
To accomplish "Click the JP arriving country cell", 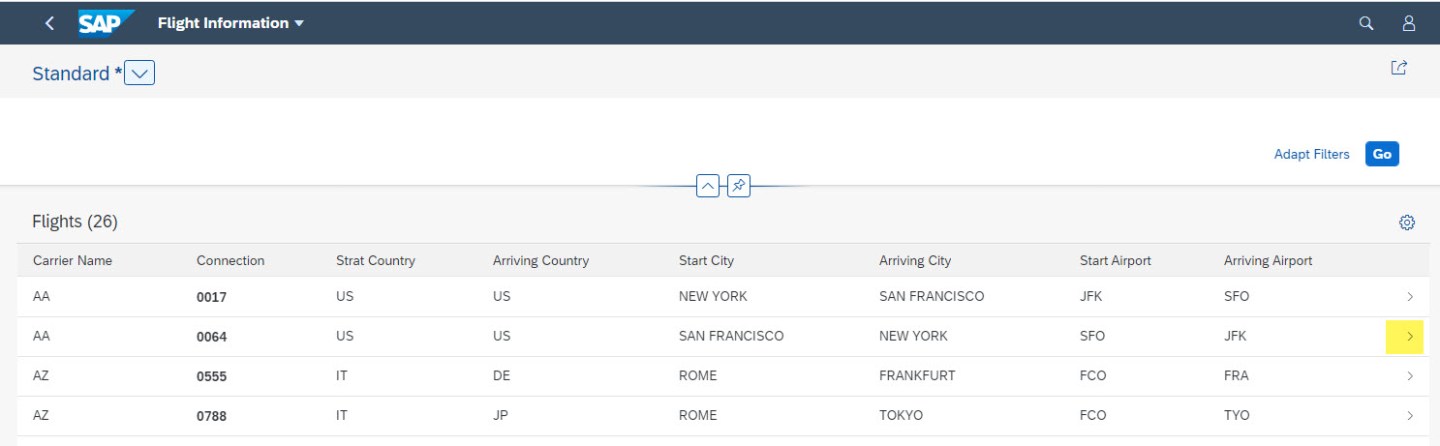I will (x=501, y=415).
